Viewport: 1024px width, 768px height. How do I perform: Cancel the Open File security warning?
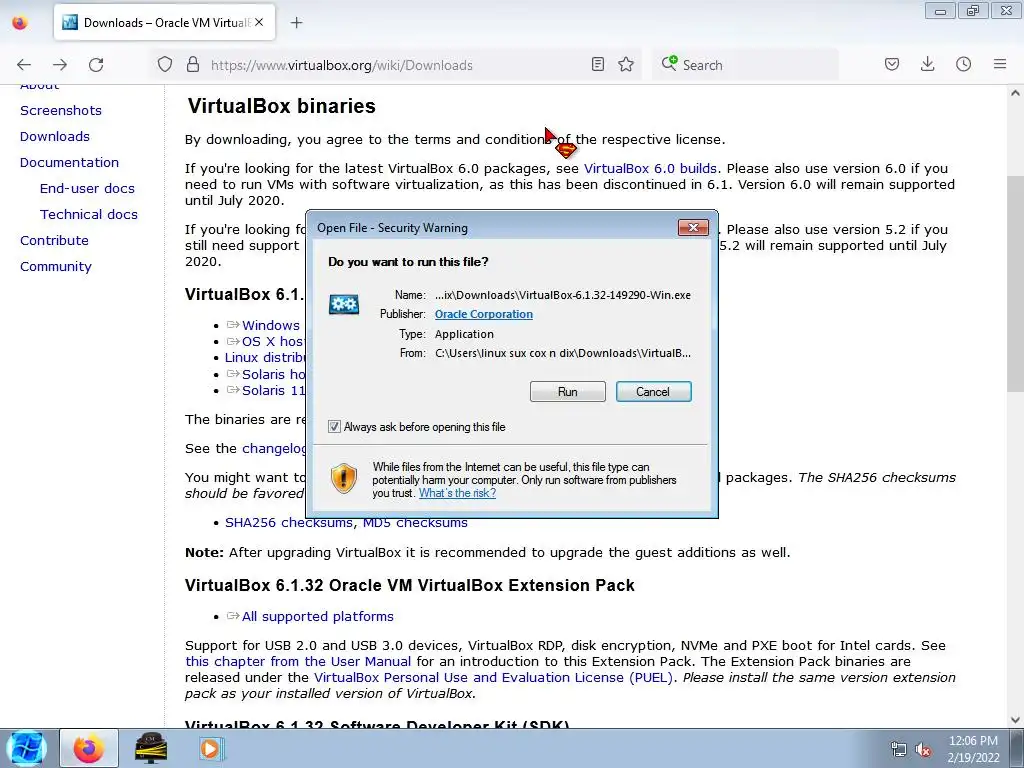coord(653,392)
